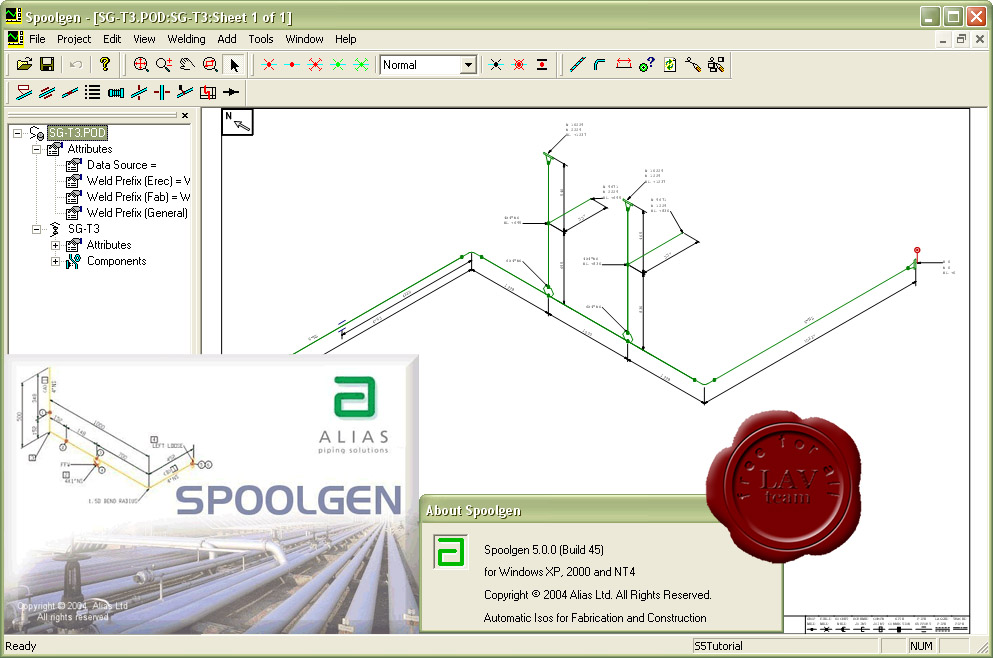The height and width of the screenshot is (658, 993).
Task: Select the Weld Prefix (Erec) item
Action: [x=138, y=181]
